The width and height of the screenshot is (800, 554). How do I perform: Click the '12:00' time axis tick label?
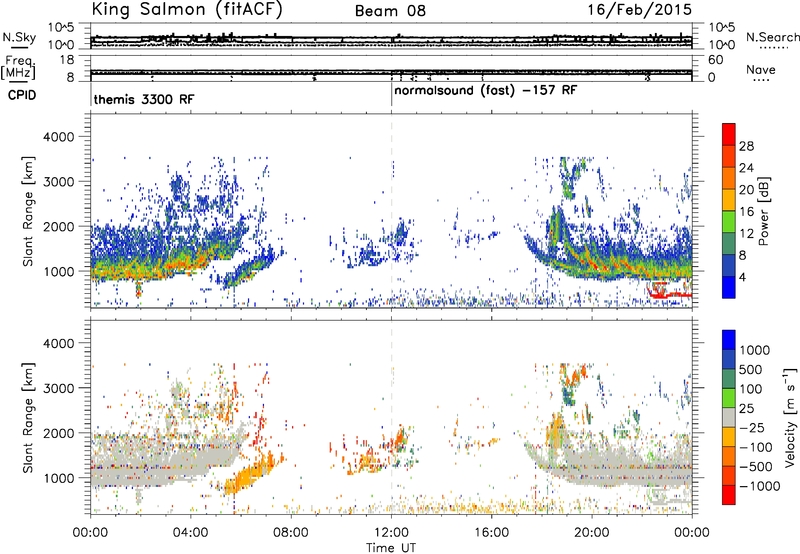pyautogui.click(x=391, y=533)
